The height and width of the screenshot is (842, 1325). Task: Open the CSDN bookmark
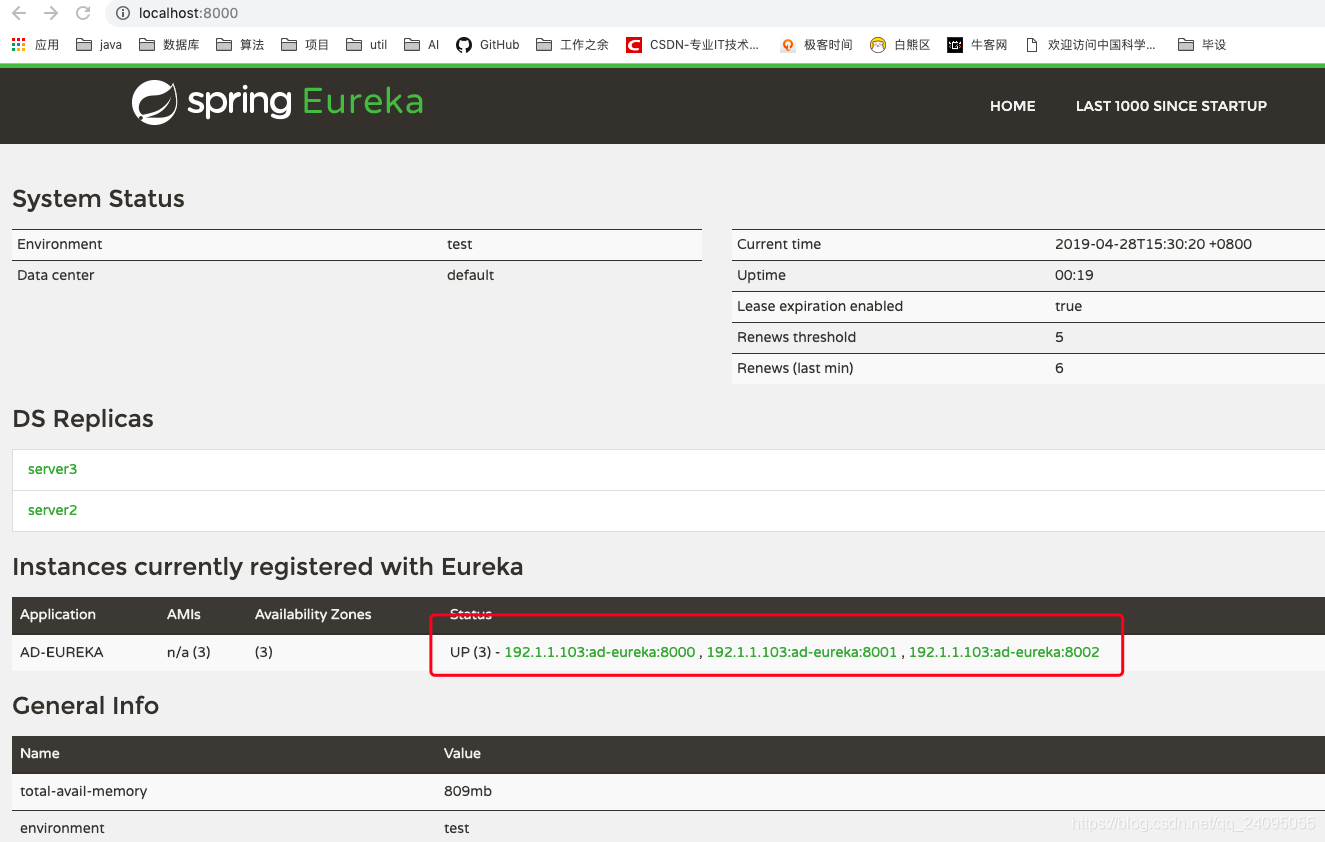coord(692,45)
